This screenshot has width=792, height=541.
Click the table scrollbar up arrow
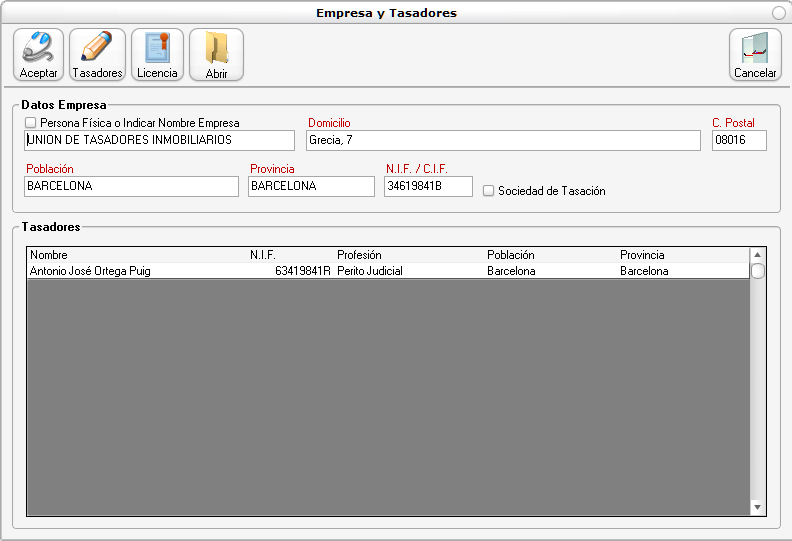click(x=757, y=255)
